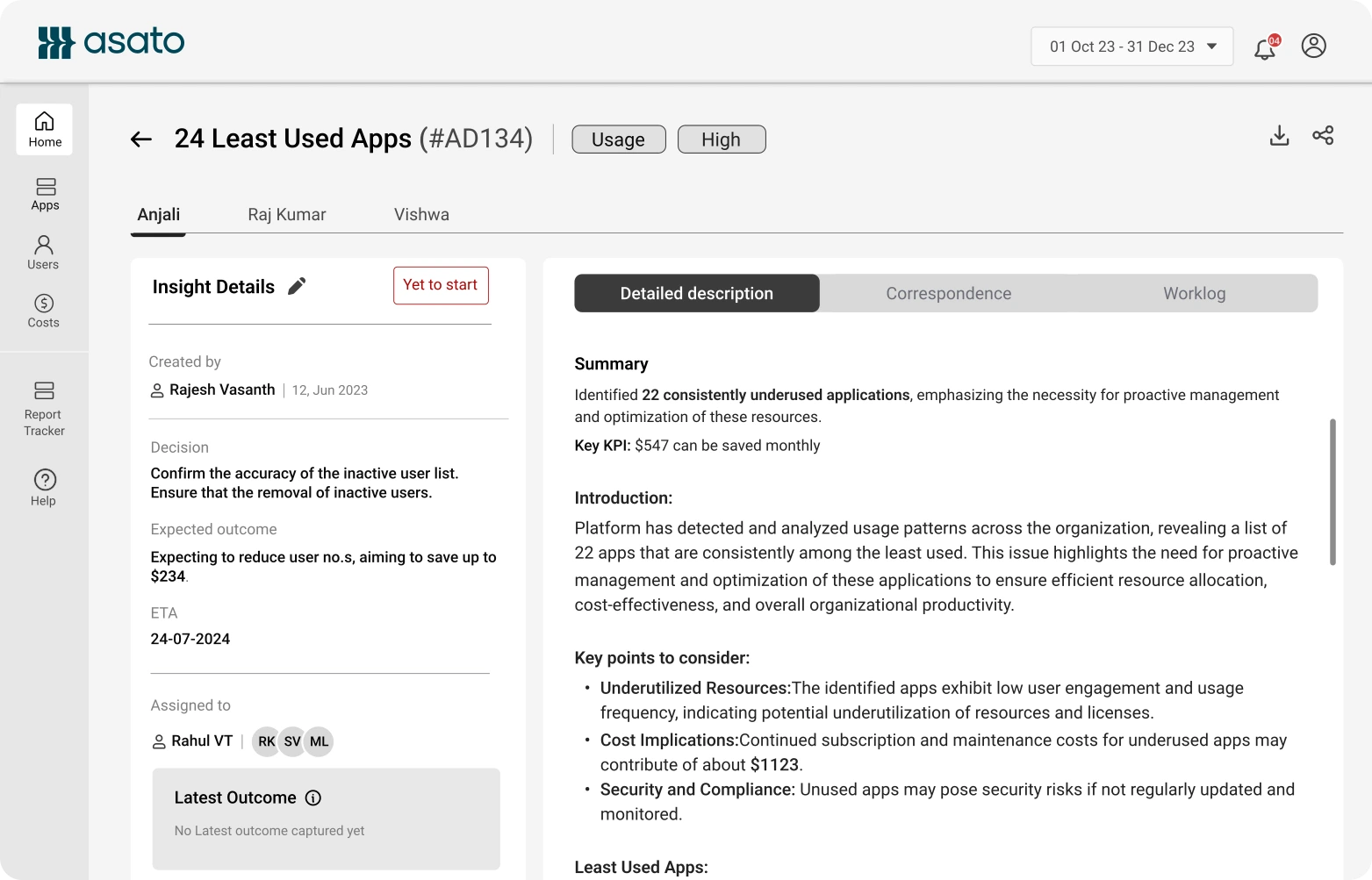Select the Worklog tab
Image resolution: width=1372 pixels, height=880 pixels.
pyautogui.click(x=1195, y=293)
